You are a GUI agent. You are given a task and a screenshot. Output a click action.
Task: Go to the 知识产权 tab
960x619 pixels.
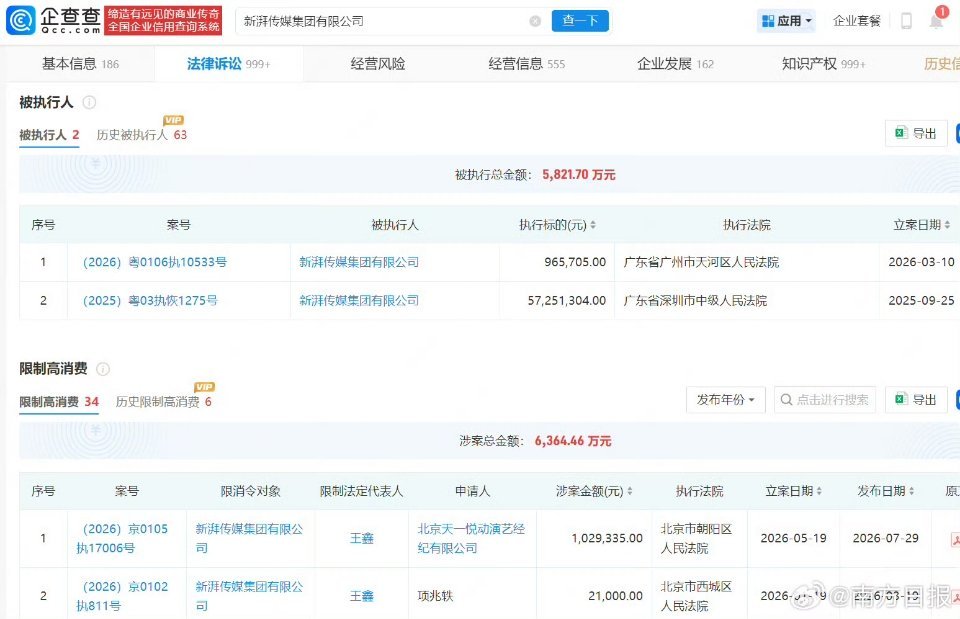(x=823, y=64)
